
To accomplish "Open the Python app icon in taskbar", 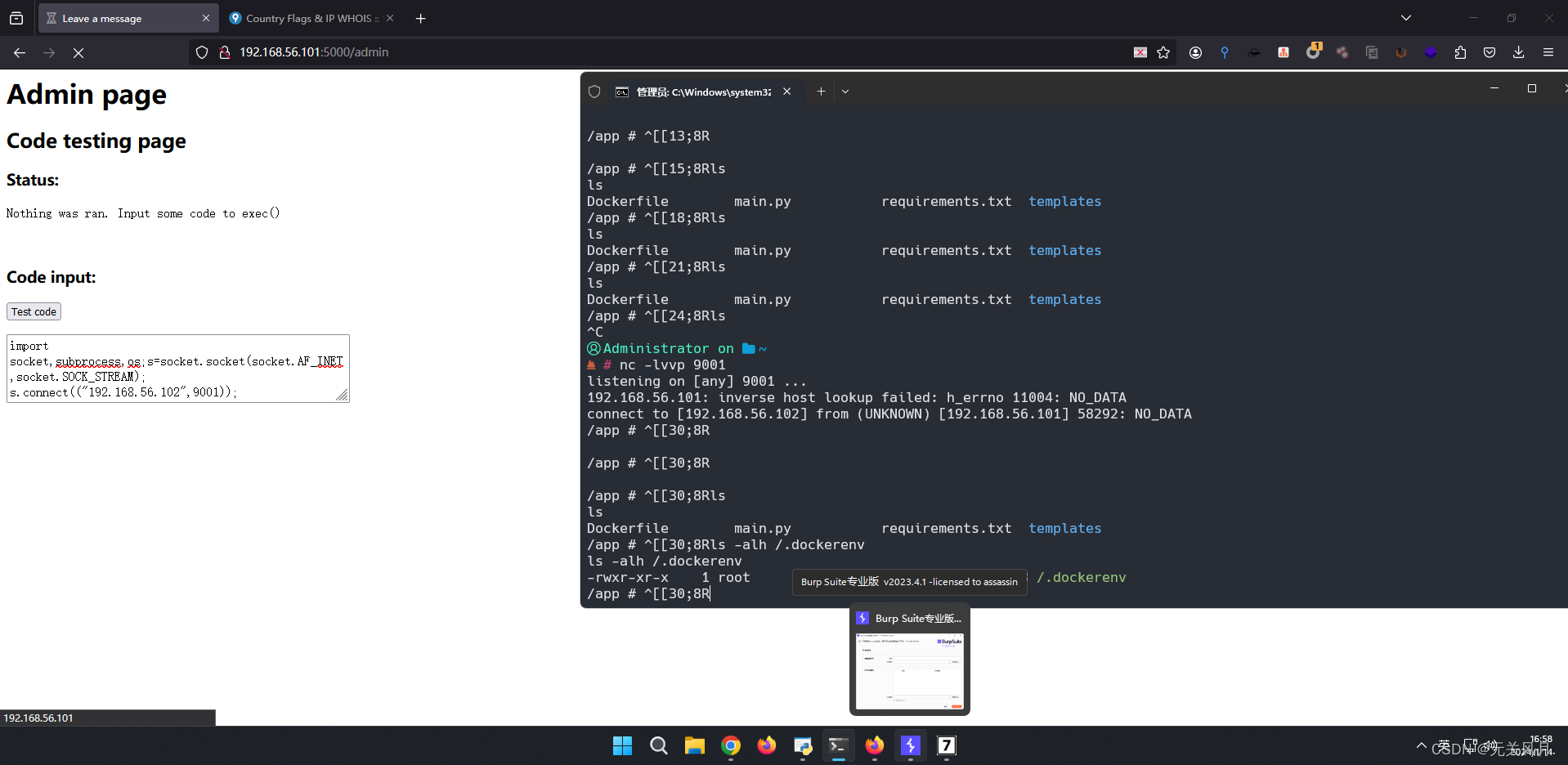I will (x=803, y=745).
